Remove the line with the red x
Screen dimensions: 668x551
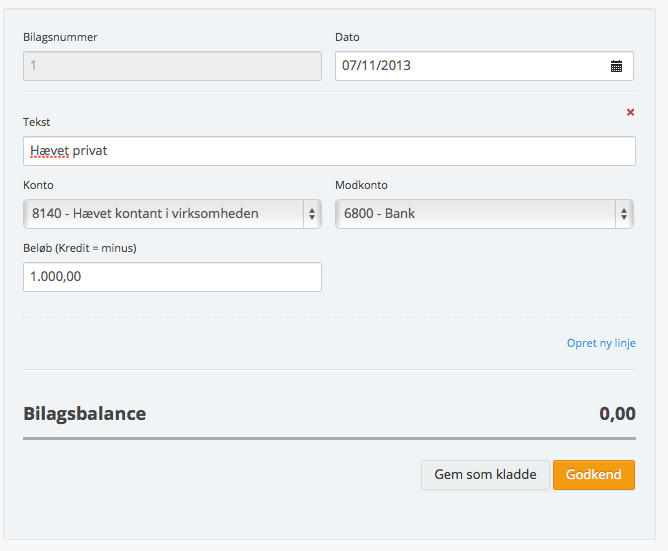point(630,112)
